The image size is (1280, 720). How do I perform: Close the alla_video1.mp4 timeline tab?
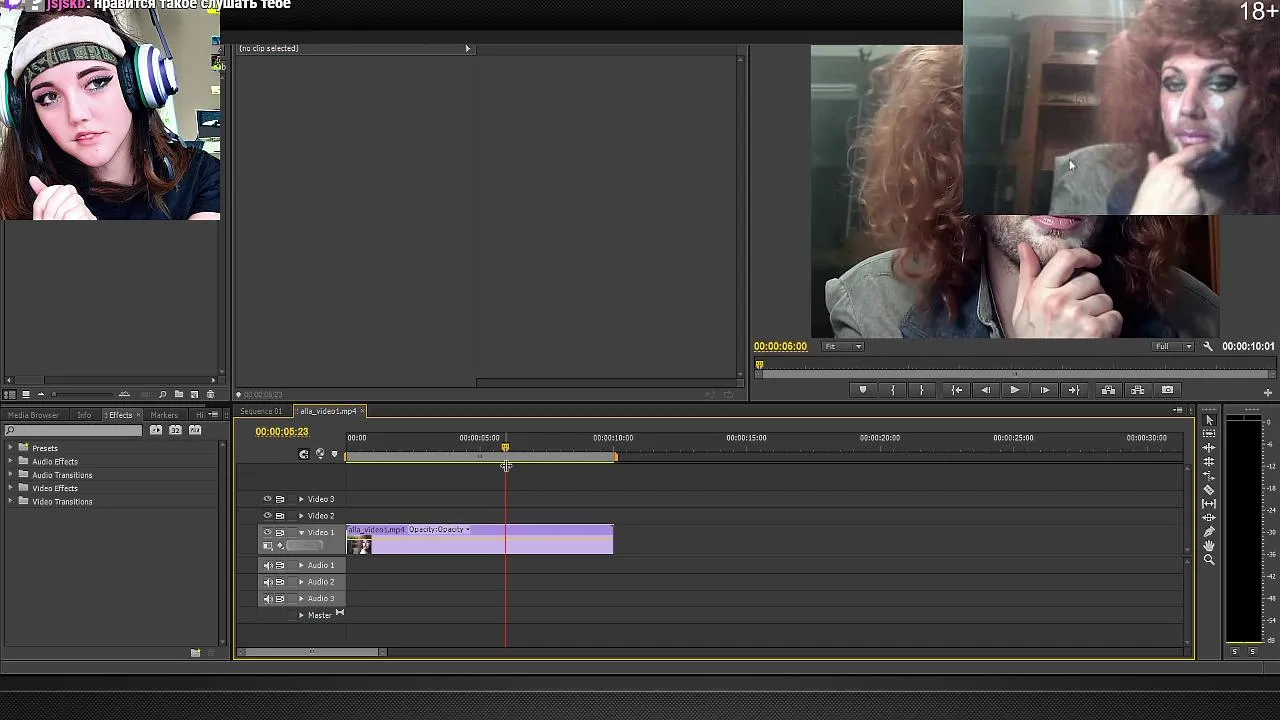tap(364, 411)
